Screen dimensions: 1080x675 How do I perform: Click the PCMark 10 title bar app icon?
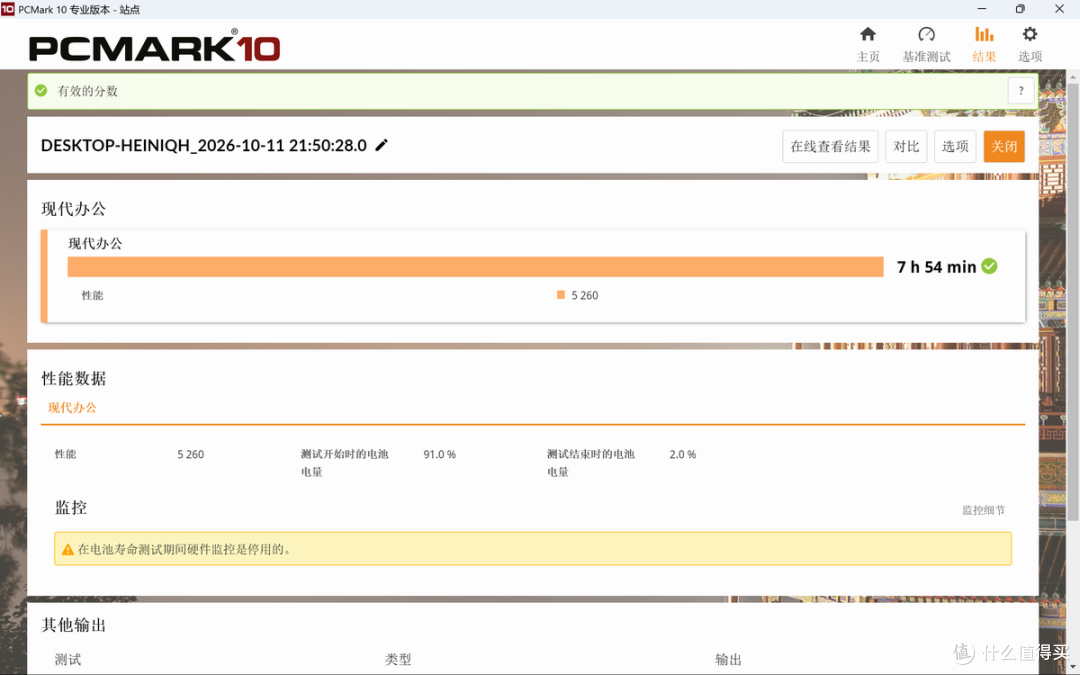pyautogui.click(x=8, y=9)
